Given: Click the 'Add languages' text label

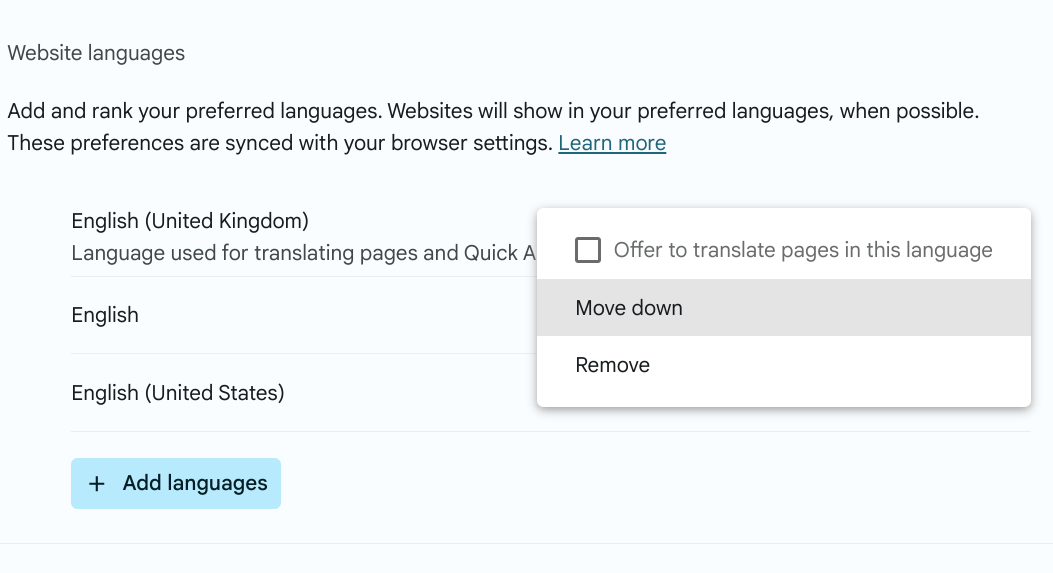Looking at the screenshot, I should click(195, 484).
